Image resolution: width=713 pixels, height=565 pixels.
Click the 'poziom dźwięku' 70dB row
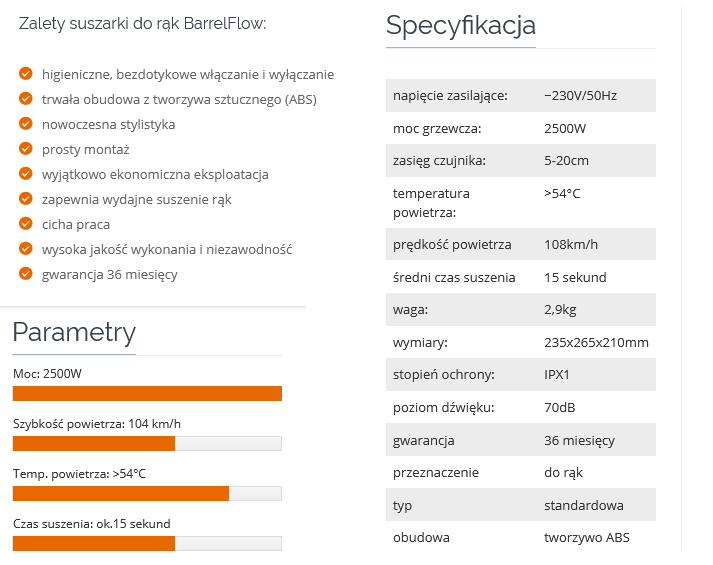[520, 407]
